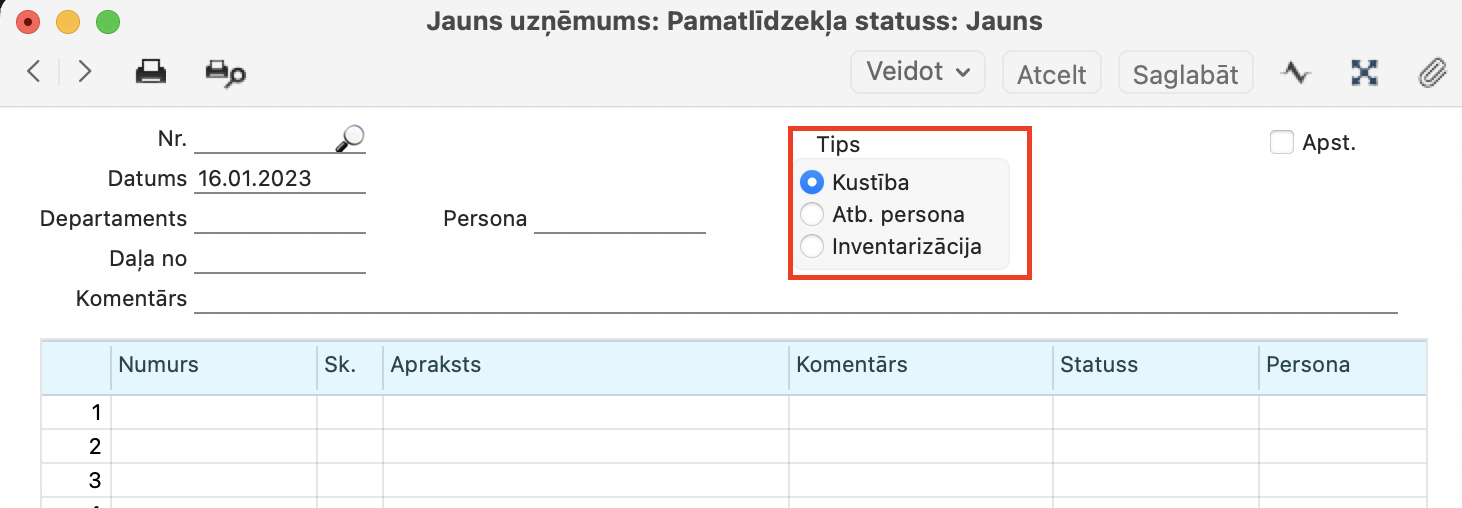The width and height of the screenshot is (1462, 508).
Task: Click the Komentārs text field
Action: pos(795,299)
